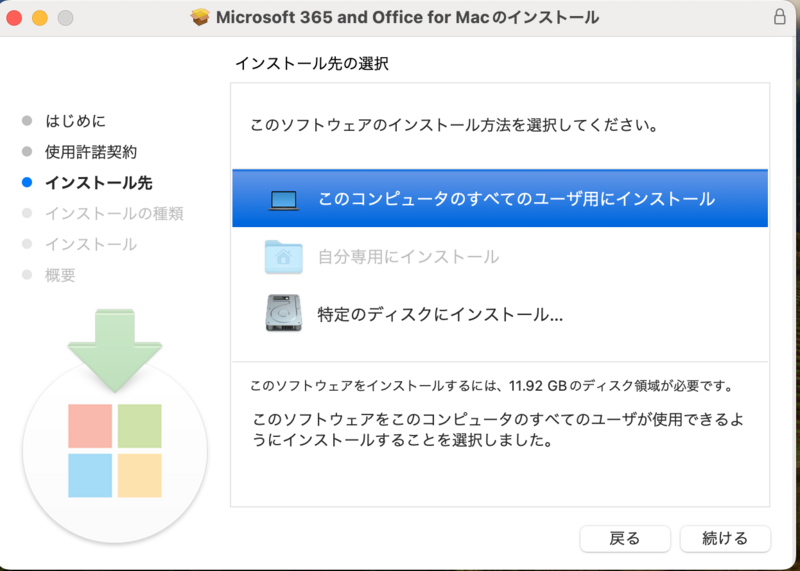The width and height of the screenshot is (800, 571).
Task: Click the 続ける button
Action: click(x=725, y=539)
